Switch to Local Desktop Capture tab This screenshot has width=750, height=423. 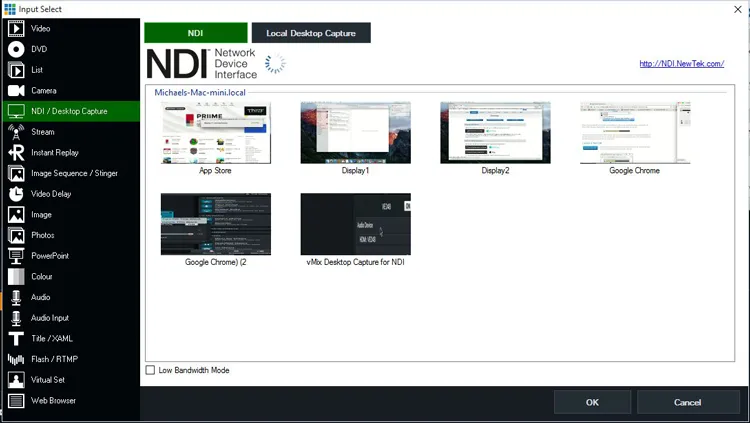coord(311,33)
